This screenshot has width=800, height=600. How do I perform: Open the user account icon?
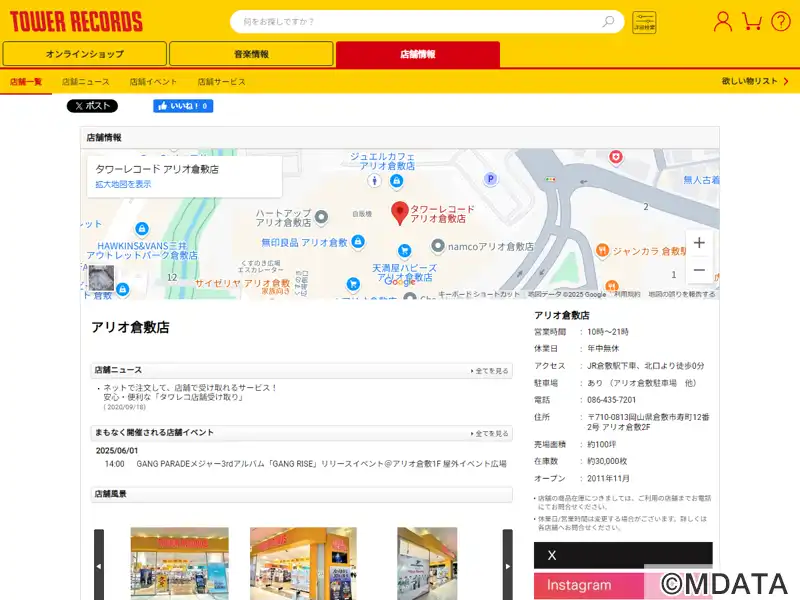pyautogui.click(x=722, y=21)
